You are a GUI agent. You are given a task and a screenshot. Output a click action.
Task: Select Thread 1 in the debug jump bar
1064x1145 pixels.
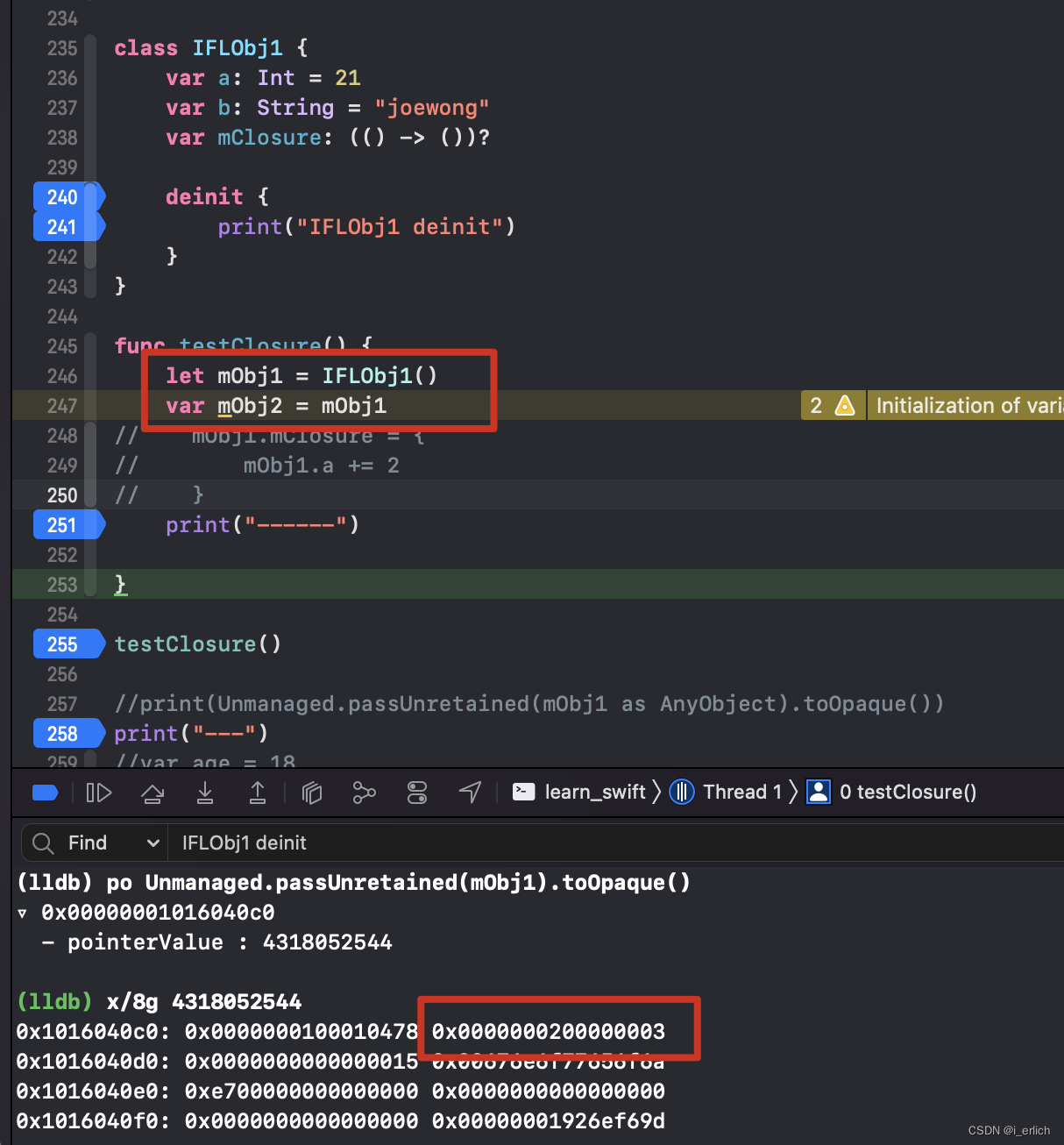pyautogui.click(x=726, y=792)
